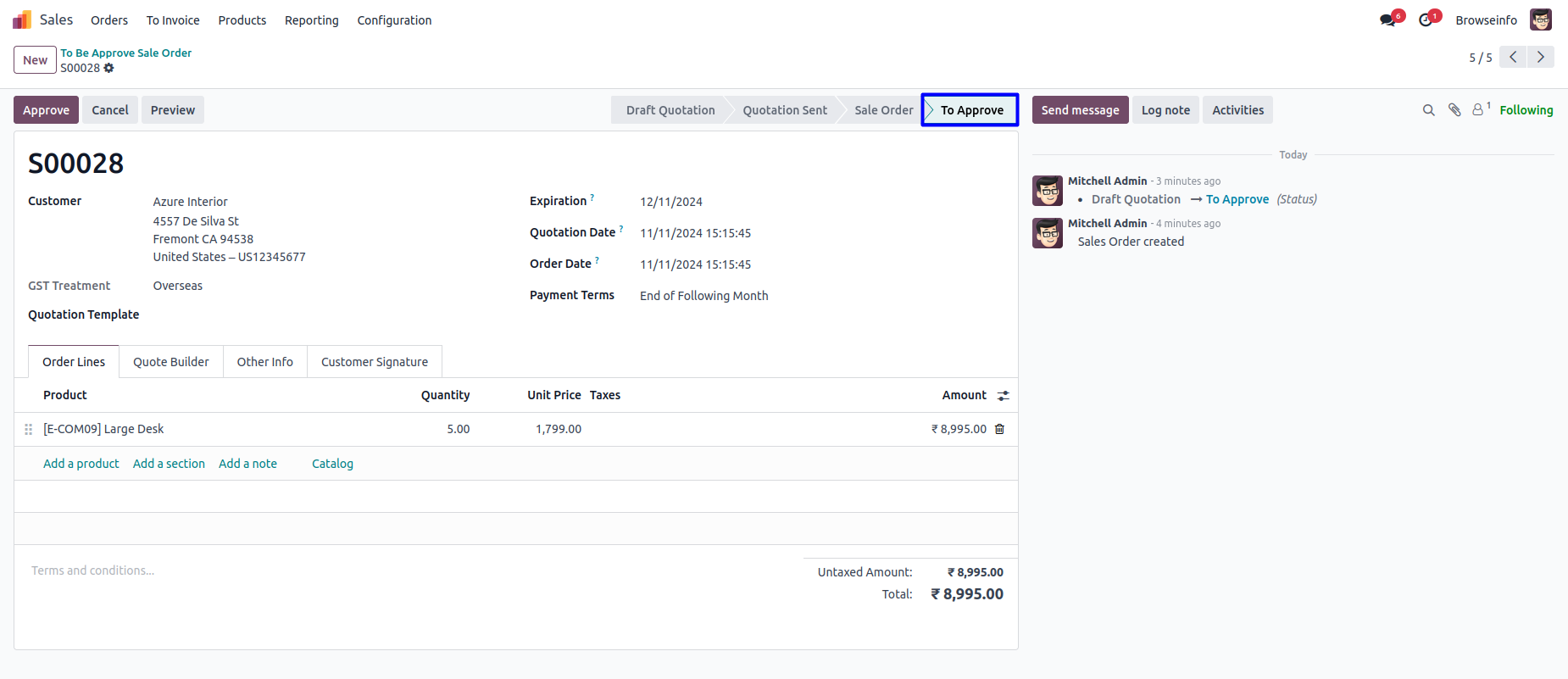Open the conversations chat bubble icon

click(1387, 20)
